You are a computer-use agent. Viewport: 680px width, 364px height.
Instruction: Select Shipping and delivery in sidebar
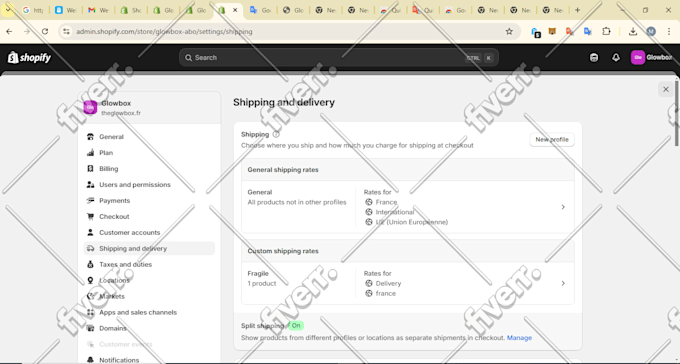(149, 249)
